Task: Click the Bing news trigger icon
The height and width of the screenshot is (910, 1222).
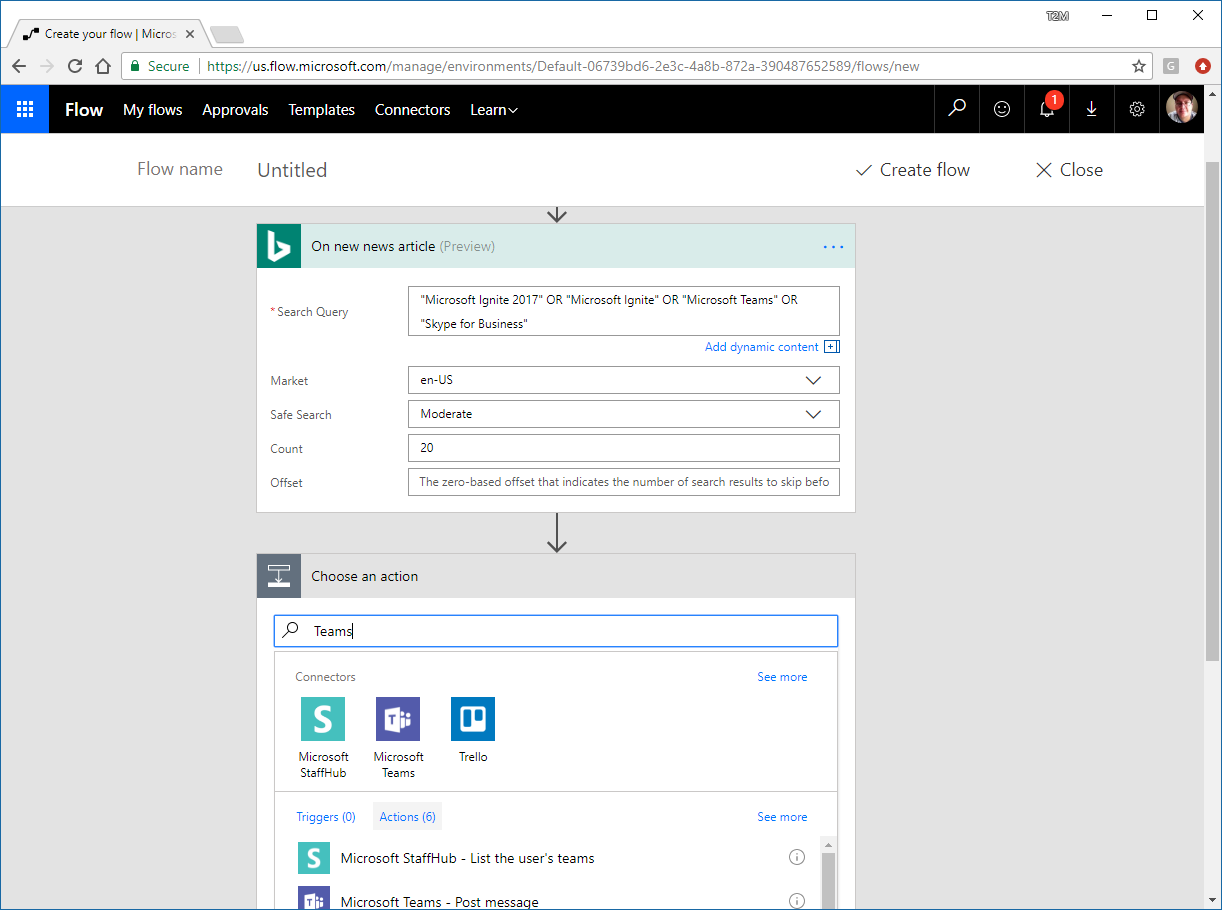Action: click(278, 245)
